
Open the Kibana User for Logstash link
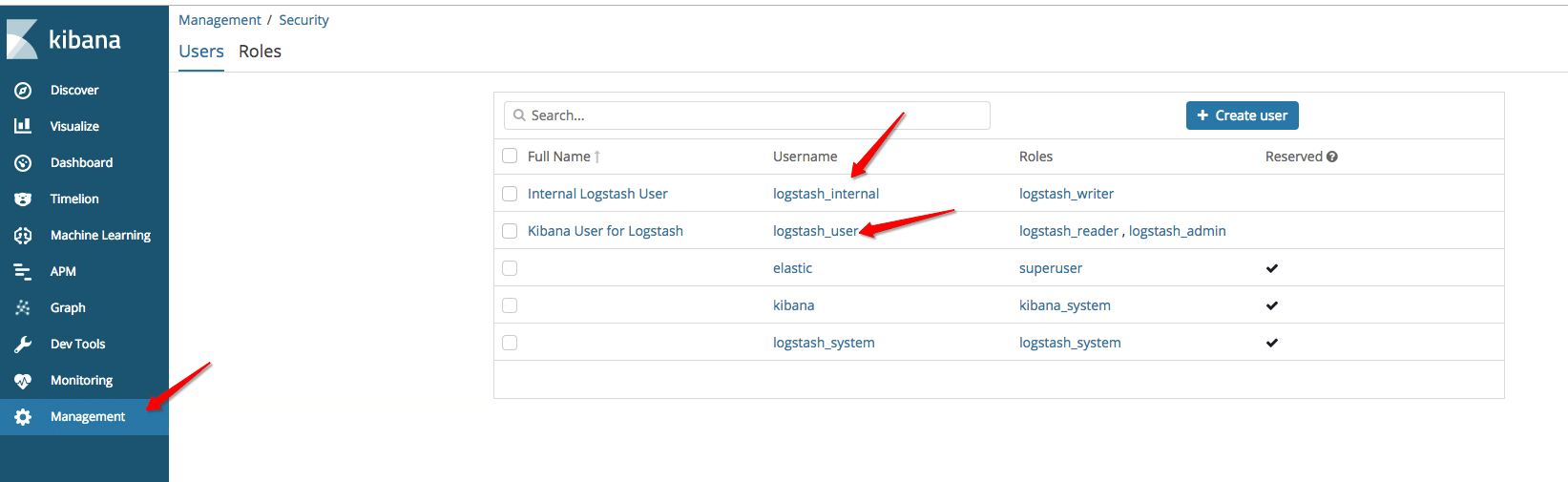tap(605, 231)
